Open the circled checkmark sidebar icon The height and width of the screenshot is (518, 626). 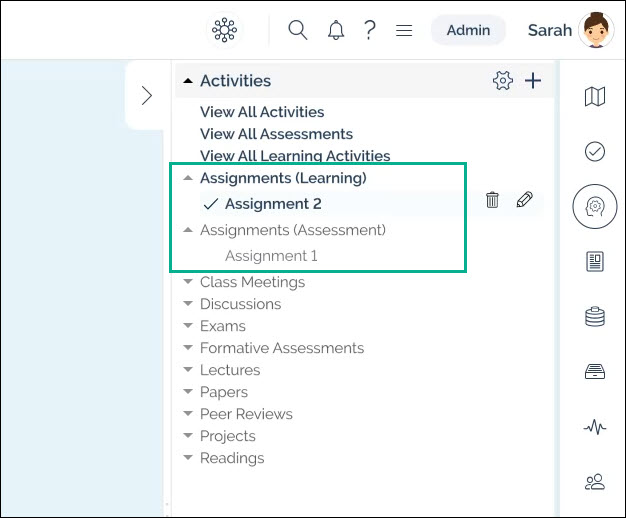595,151
